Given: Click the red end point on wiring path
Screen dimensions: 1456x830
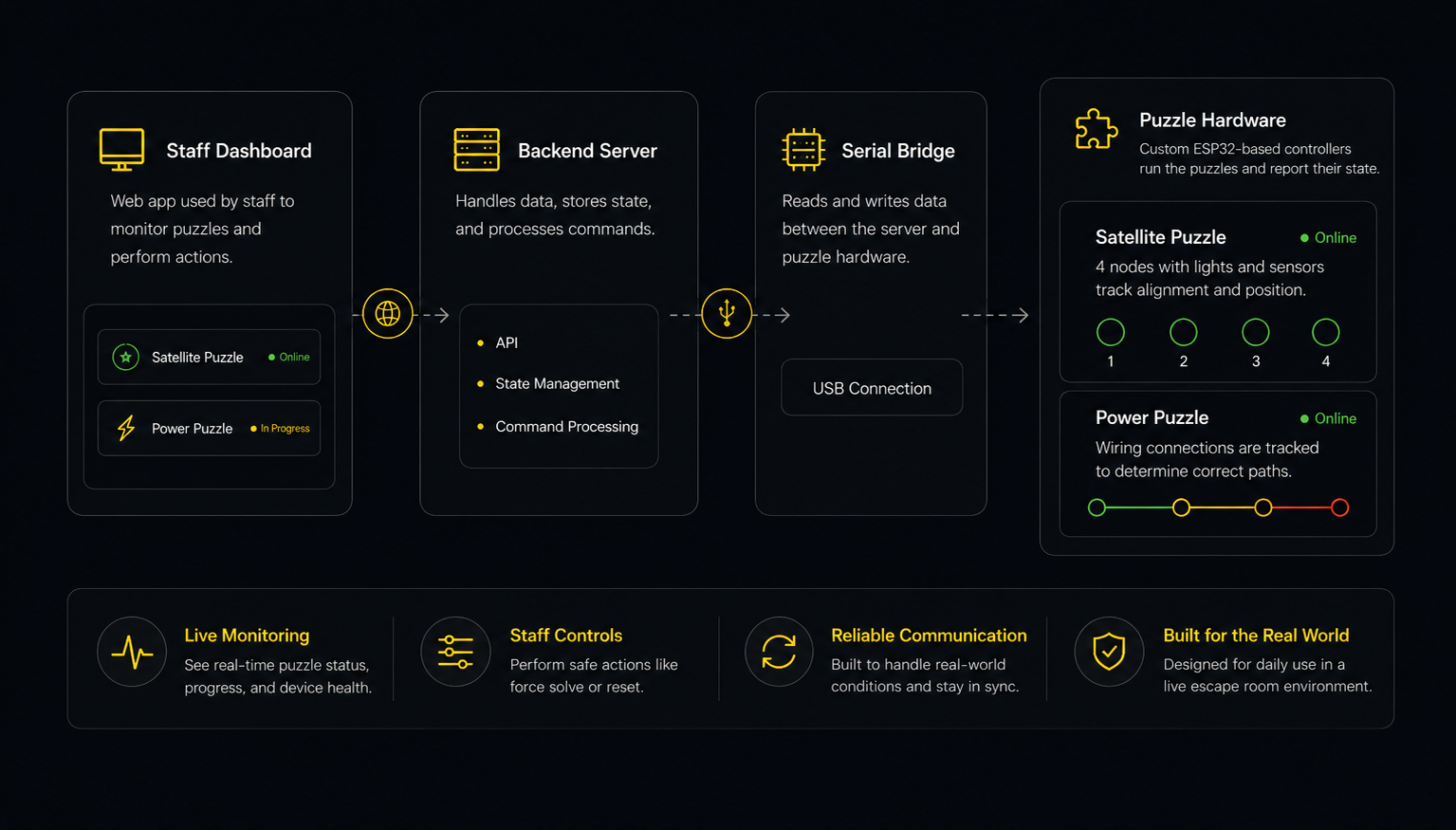Looking at the screenshot, I should 1339,507.
